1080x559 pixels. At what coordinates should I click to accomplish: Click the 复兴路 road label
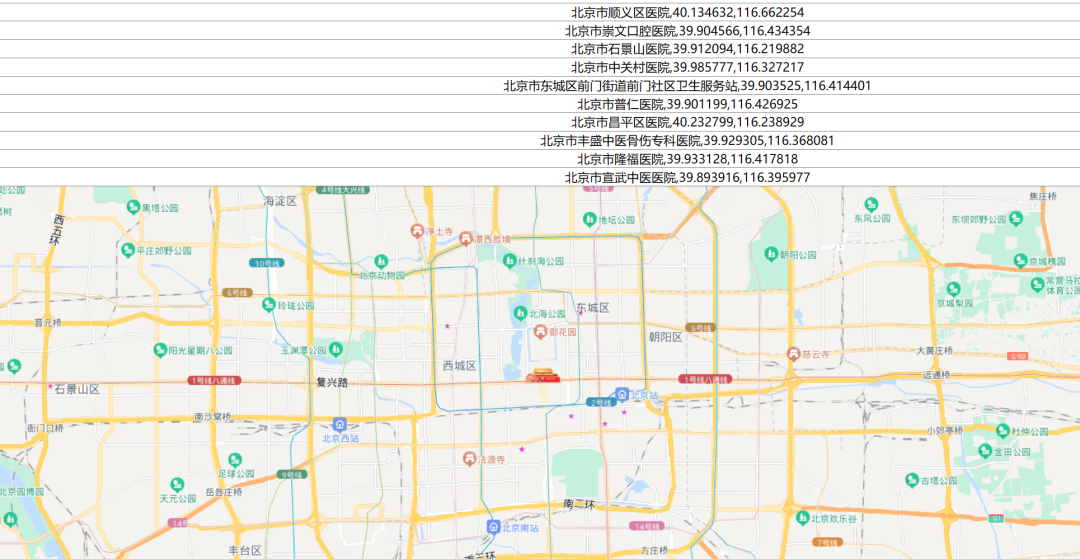[333, 382]
